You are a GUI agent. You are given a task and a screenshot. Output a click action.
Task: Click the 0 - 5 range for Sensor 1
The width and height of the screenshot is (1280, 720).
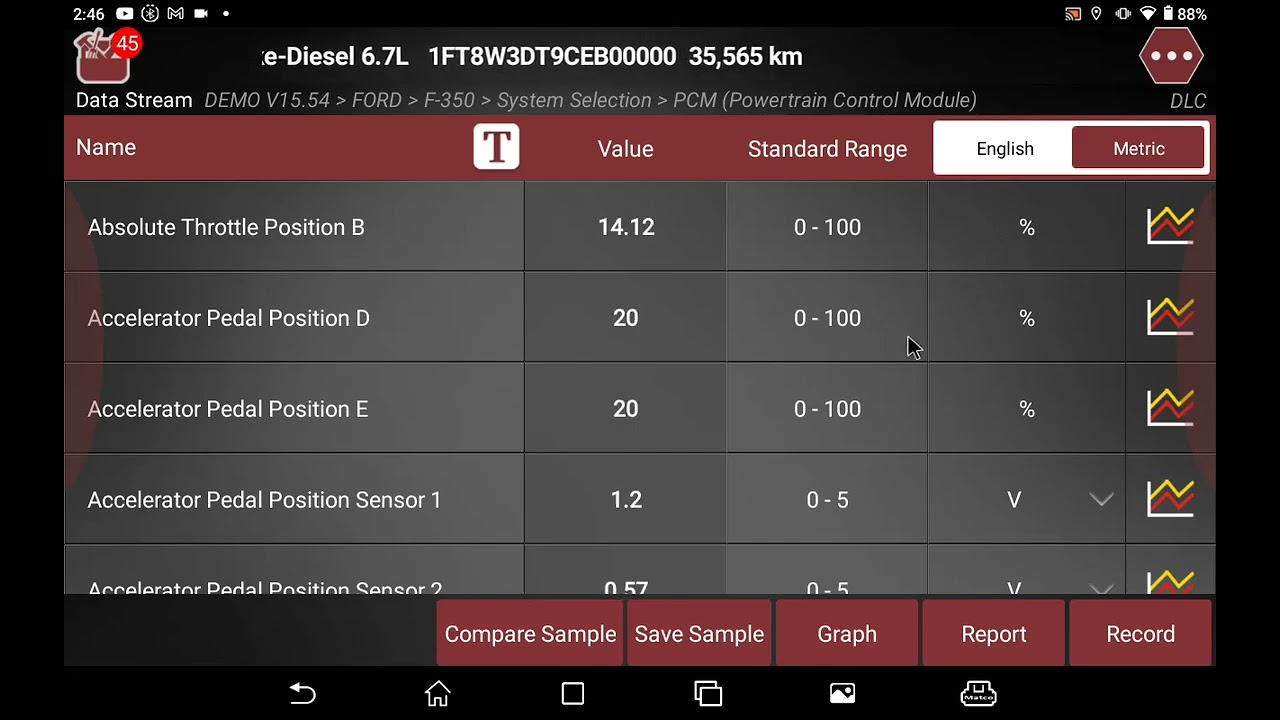[827, 500]
